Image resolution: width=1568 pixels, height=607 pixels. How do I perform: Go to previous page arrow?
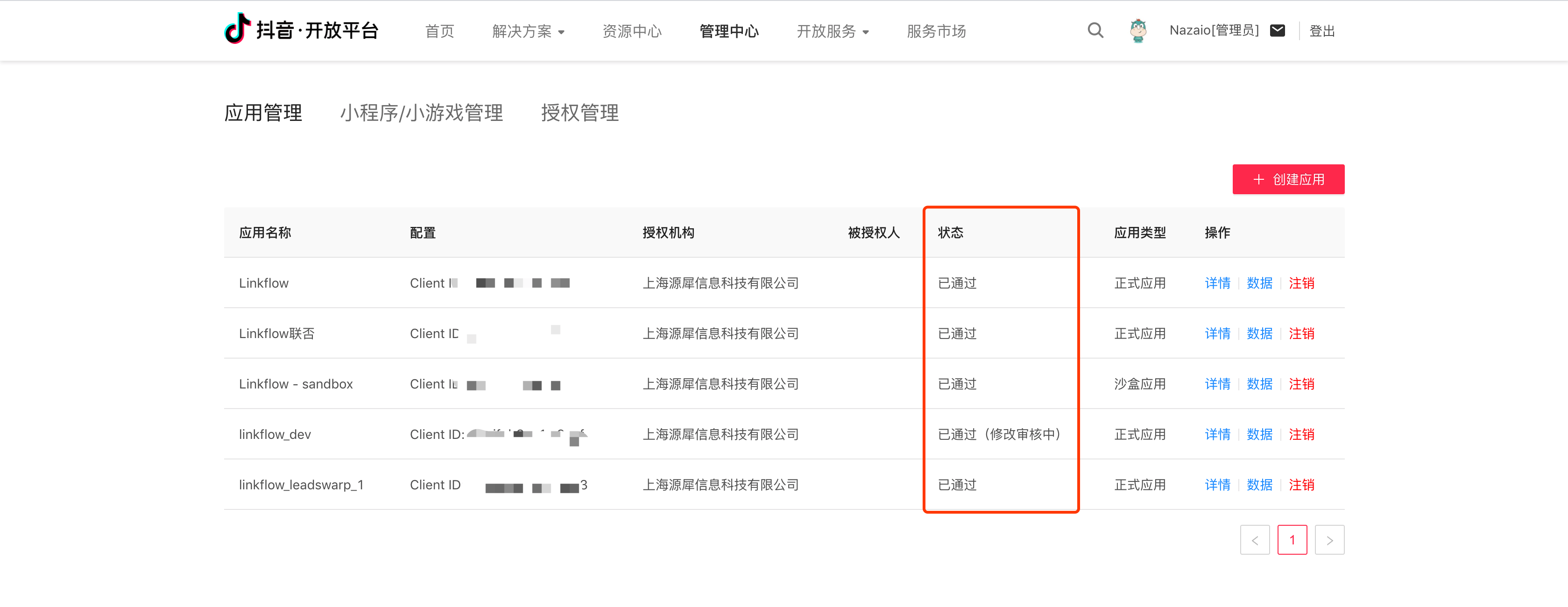(1255, 540)
